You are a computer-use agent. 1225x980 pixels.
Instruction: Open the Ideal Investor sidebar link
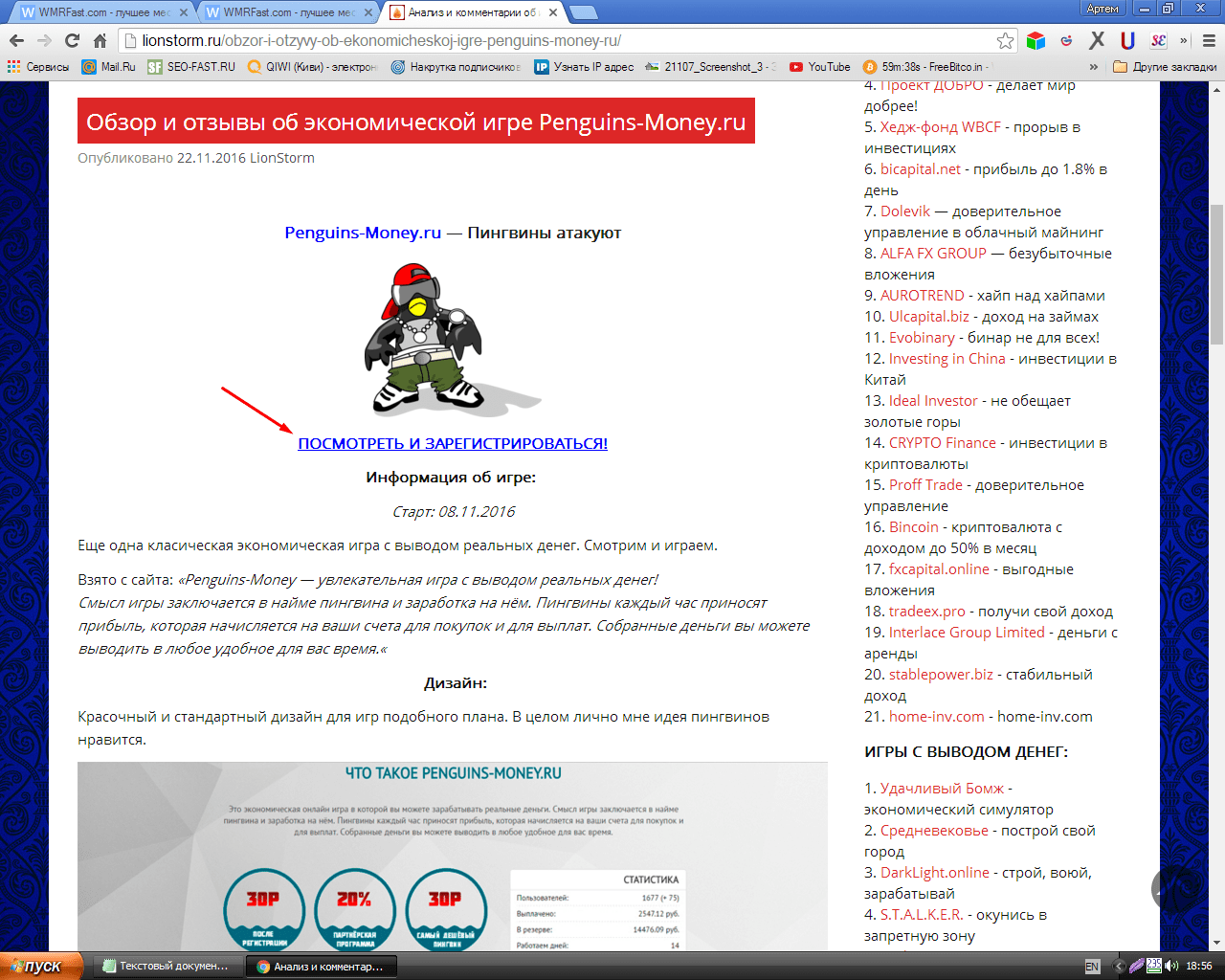[933, 400]
